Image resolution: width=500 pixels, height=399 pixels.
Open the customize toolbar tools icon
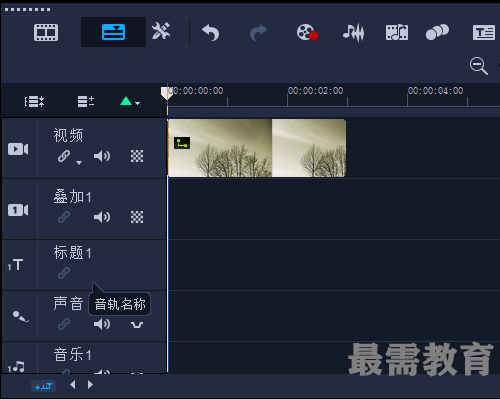(x=161, y=31)
